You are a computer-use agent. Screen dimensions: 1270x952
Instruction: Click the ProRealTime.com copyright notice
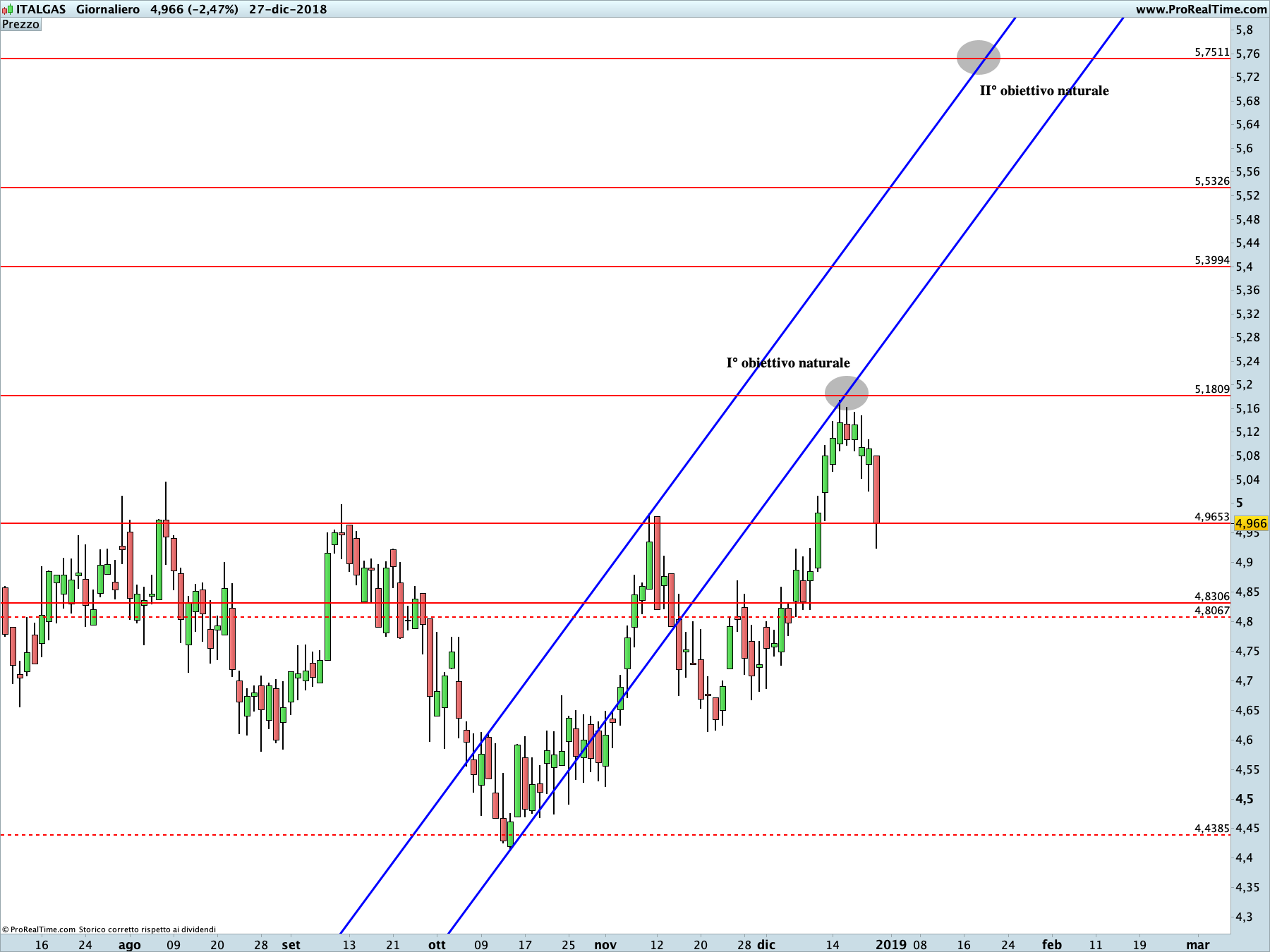[109, 929]
